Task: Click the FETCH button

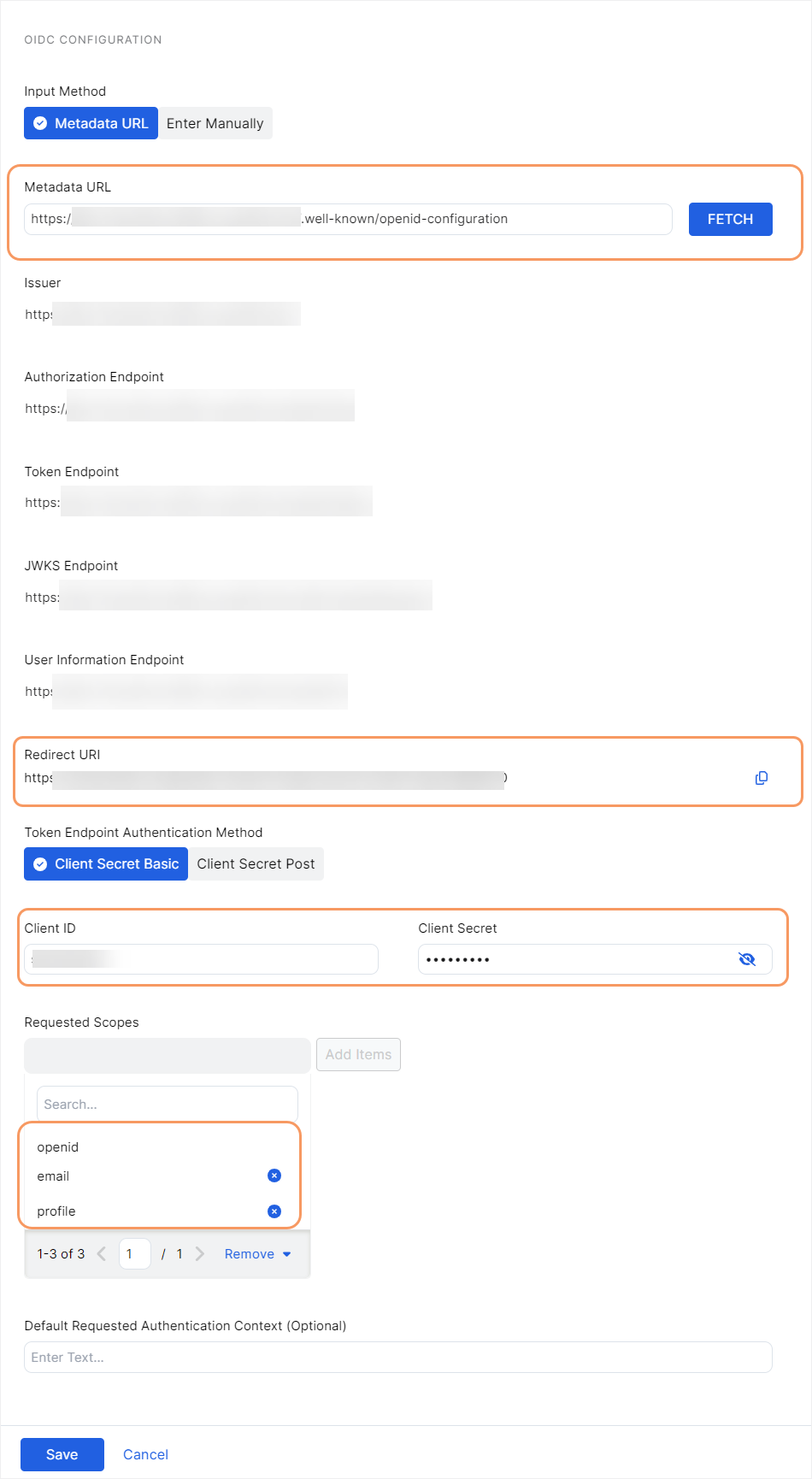Action: [x=731, y=219]
